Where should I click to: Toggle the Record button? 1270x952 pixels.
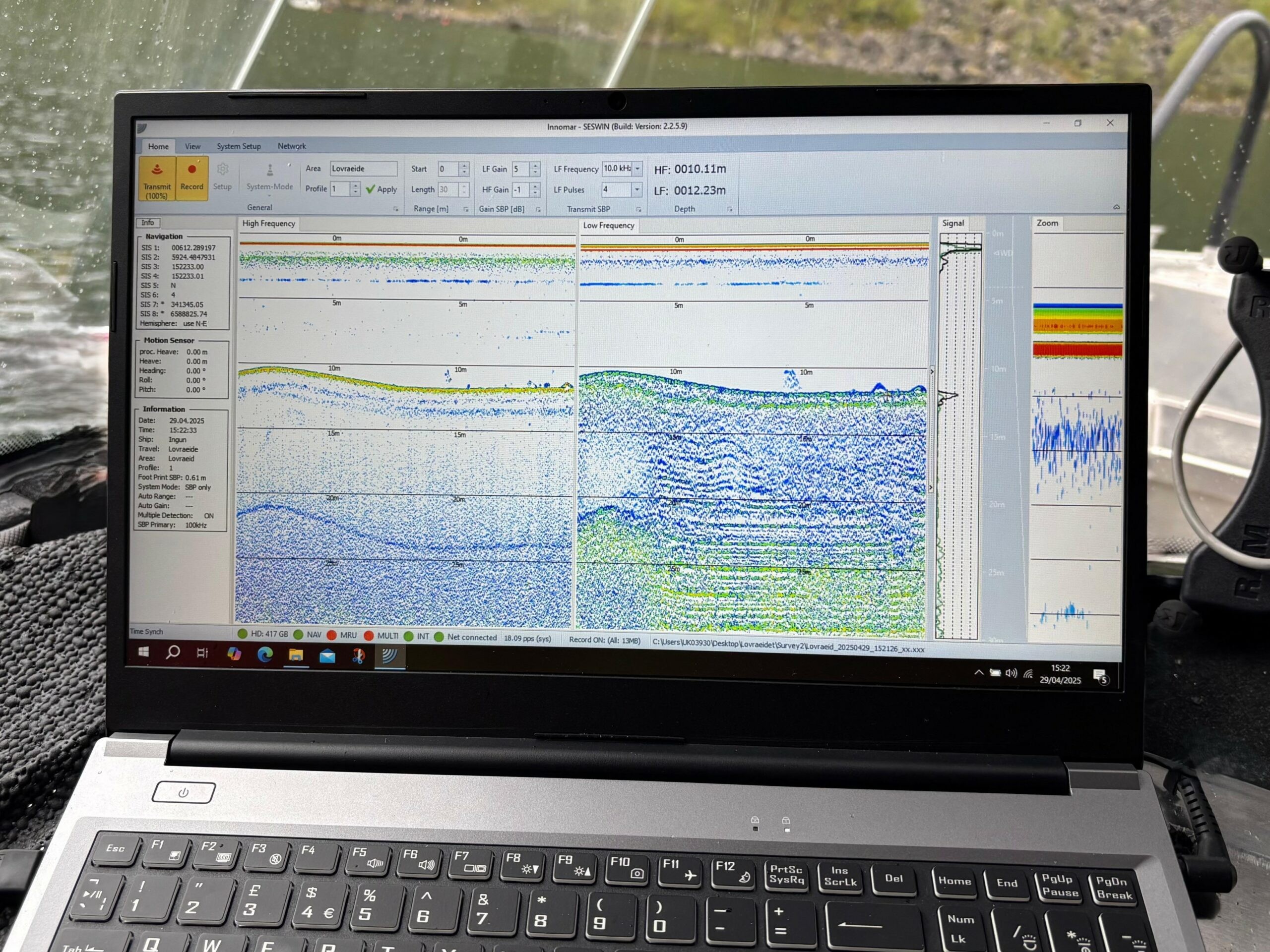click(192, 179)
